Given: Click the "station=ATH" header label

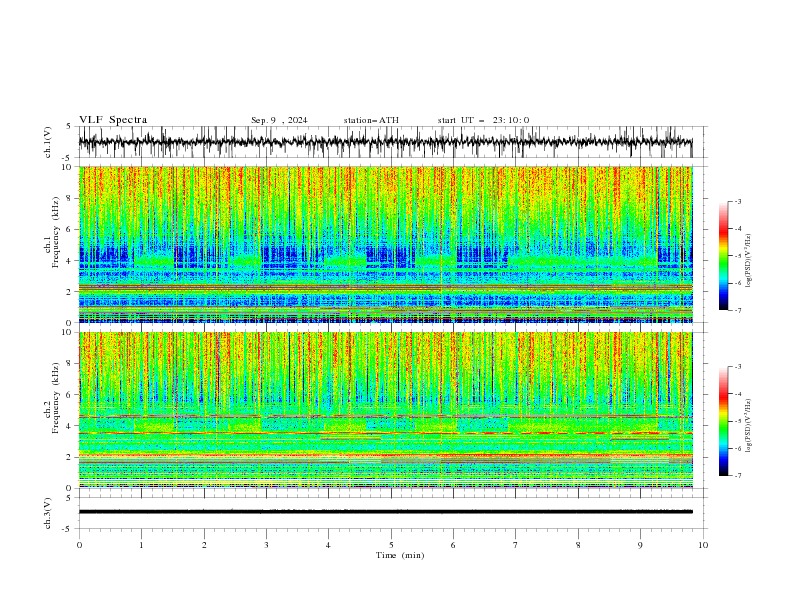Looking at the screenshot, I should pos(371,120).
